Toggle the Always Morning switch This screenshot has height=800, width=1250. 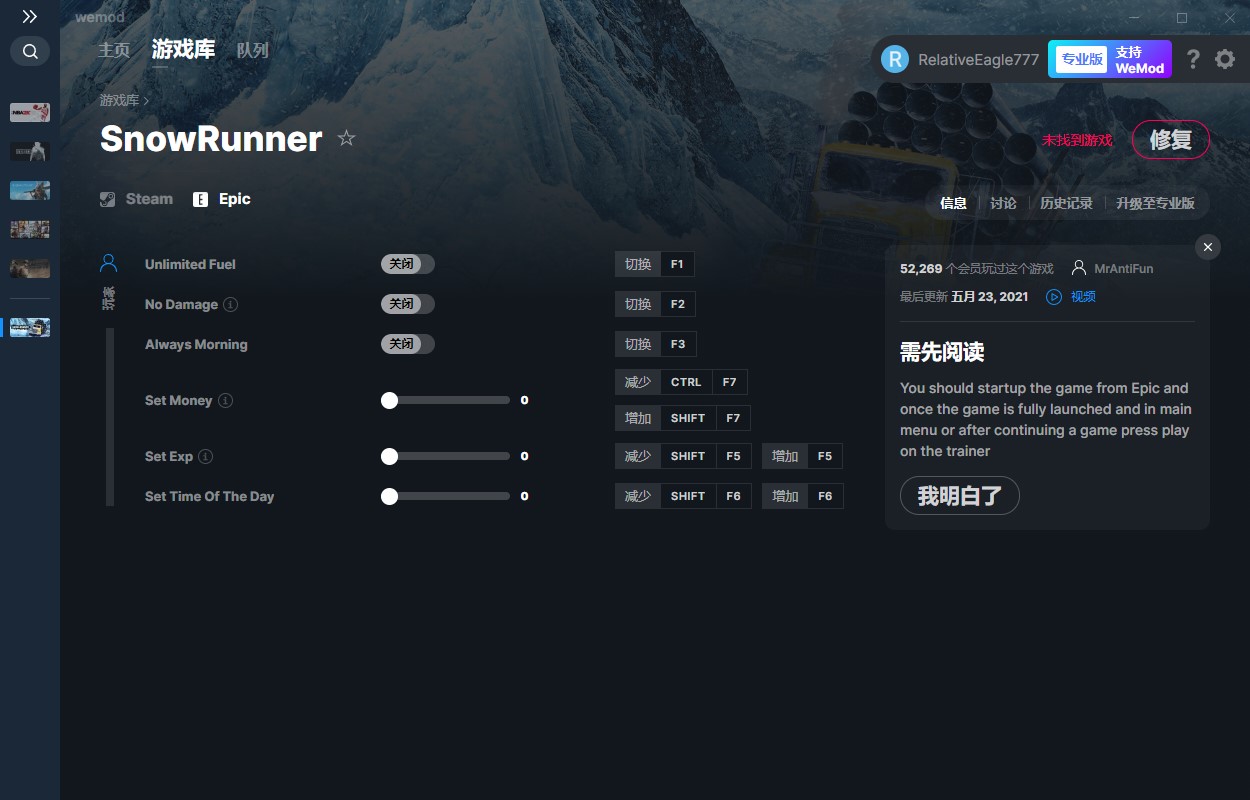408,344
